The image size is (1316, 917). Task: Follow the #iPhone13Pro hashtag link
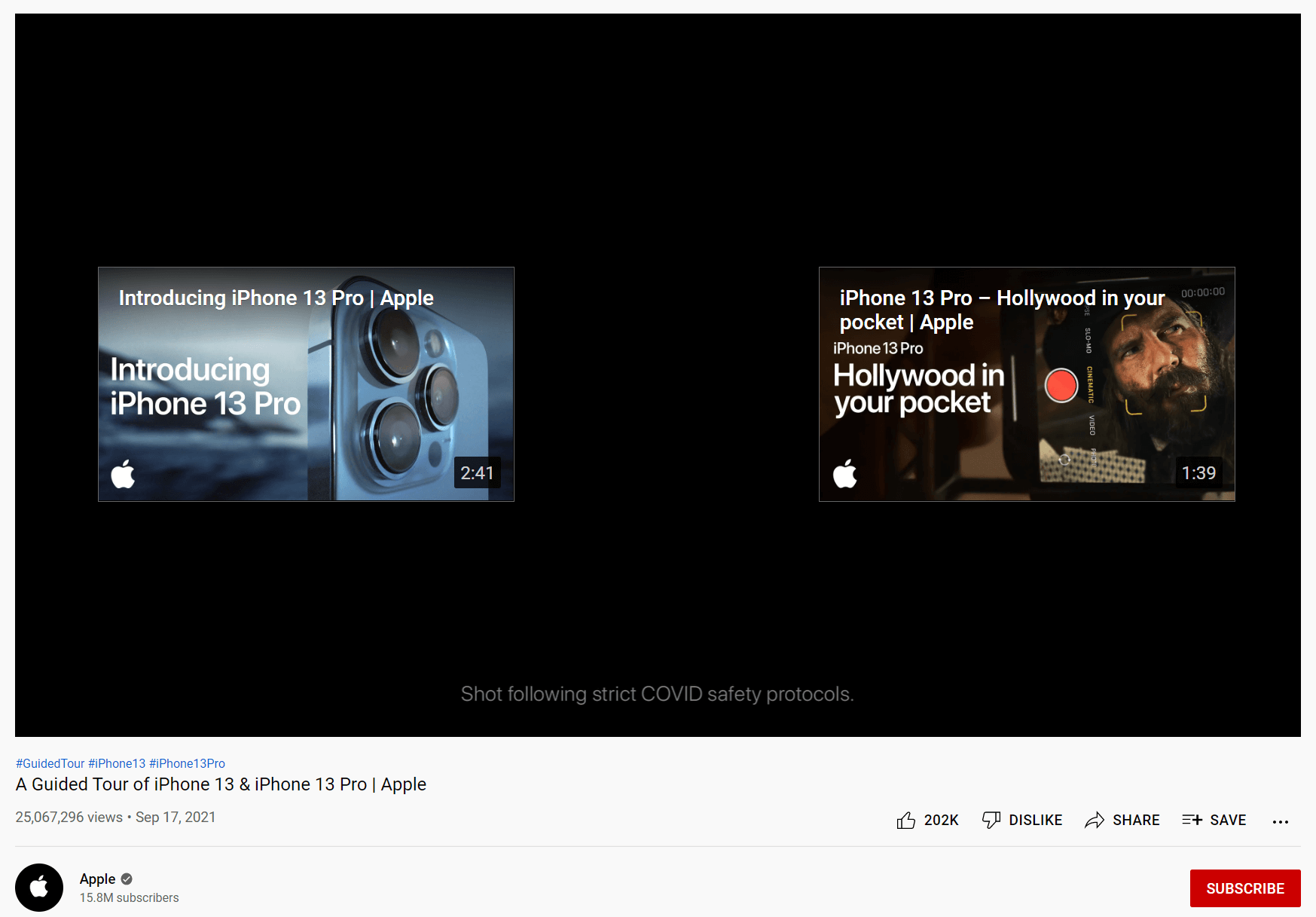187,763
